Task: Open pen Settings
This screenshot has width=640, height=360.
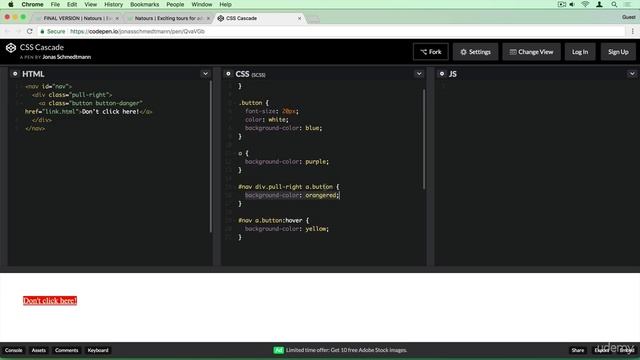Action: click(x=476, y=52)
